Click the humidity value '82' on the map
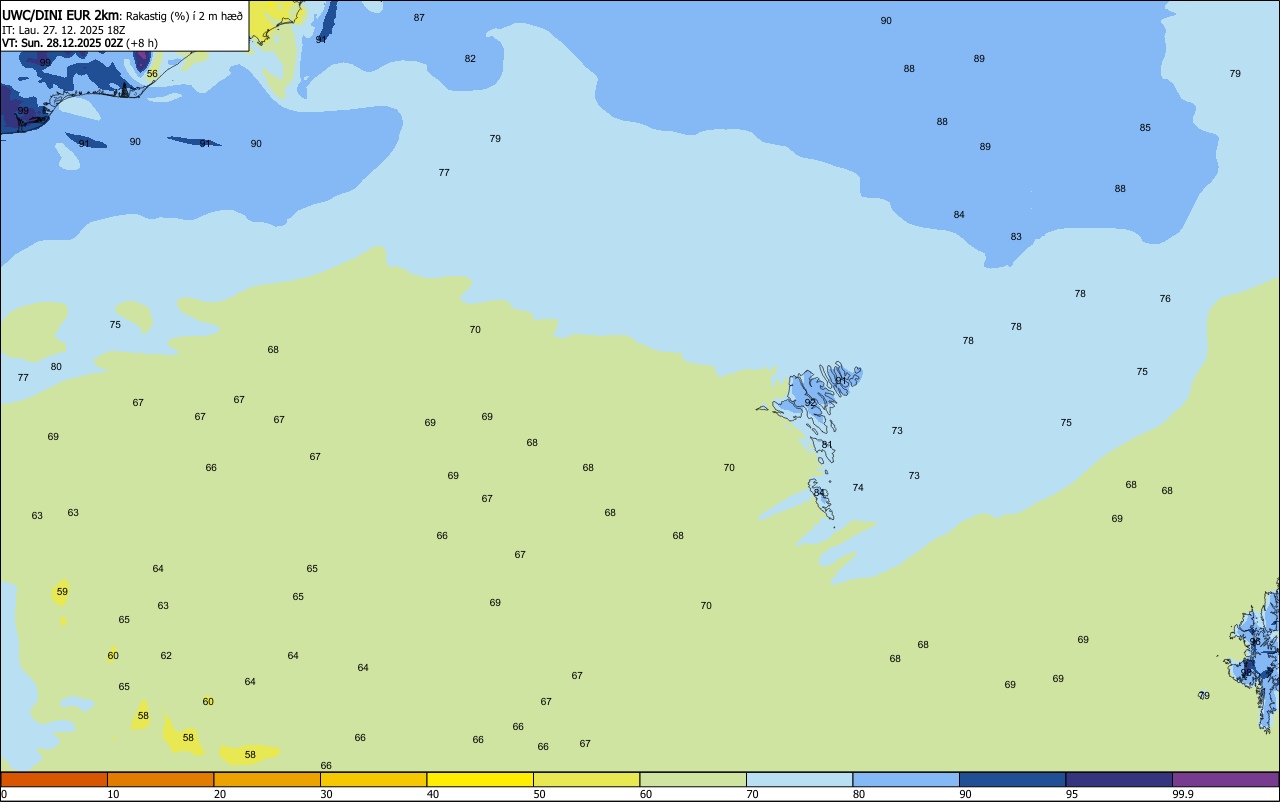This screenshot has width=1280, height=802. pyautogui.click(x=470, y=59)
